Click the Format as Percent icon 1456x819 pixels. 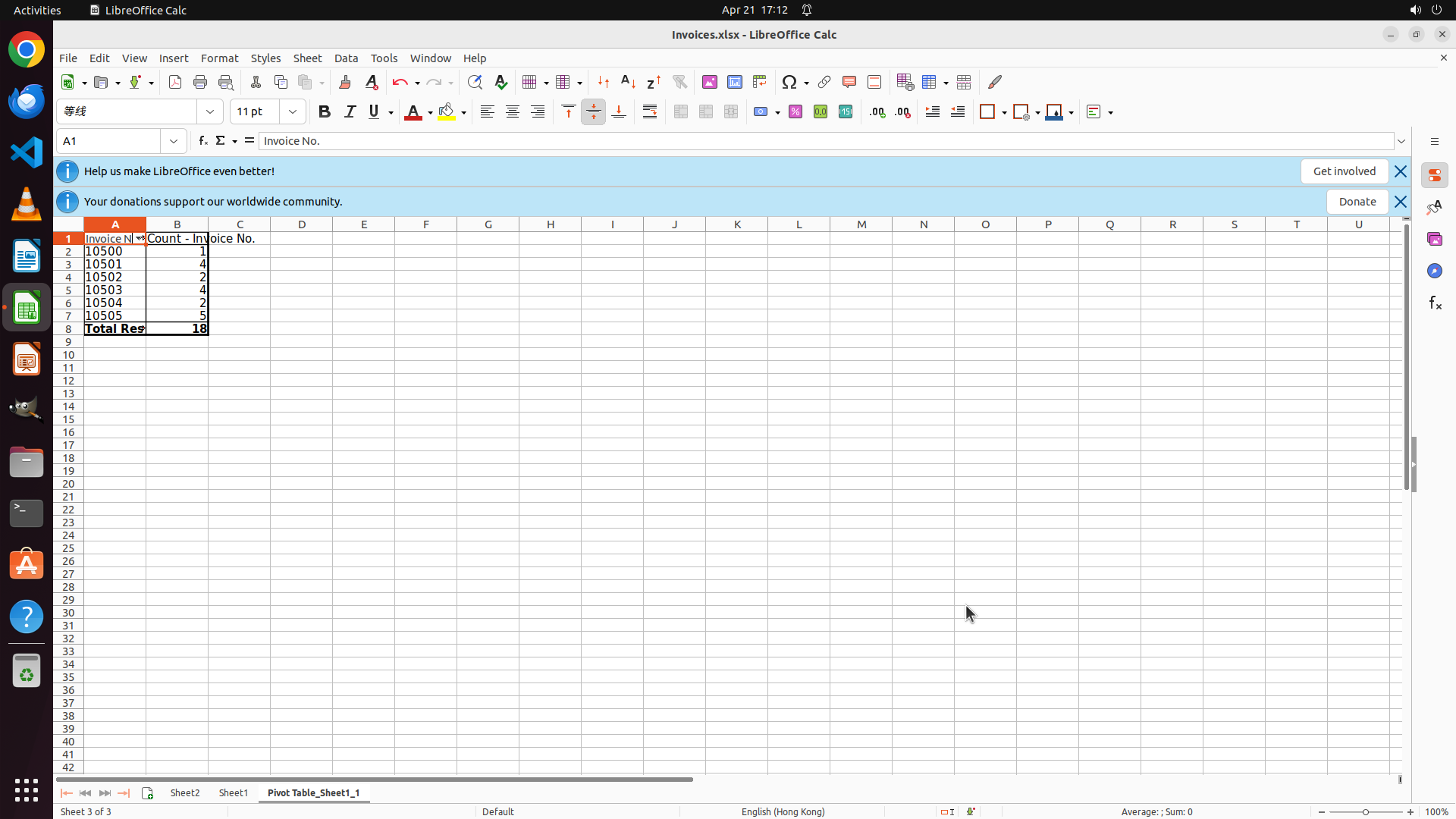tap(795, 111)
